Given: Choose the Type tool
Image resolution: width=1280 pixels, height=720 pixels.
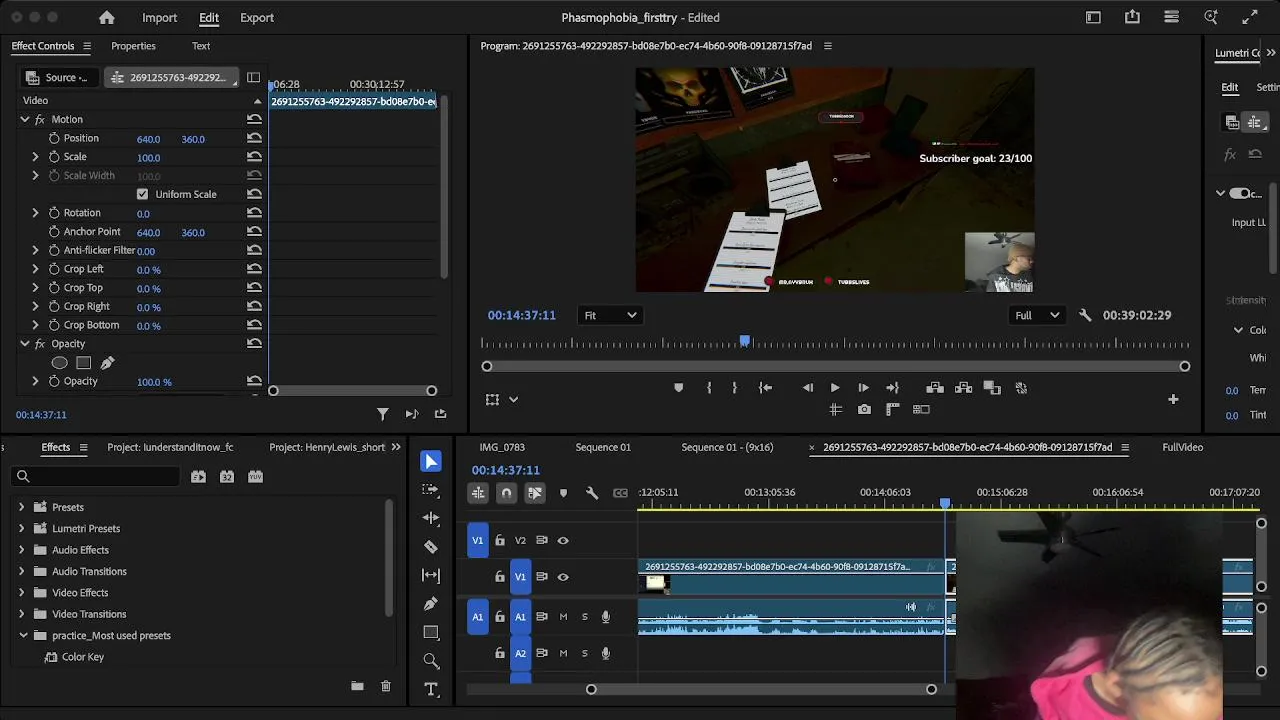Looking at the screenshot, I should [431, 689].
